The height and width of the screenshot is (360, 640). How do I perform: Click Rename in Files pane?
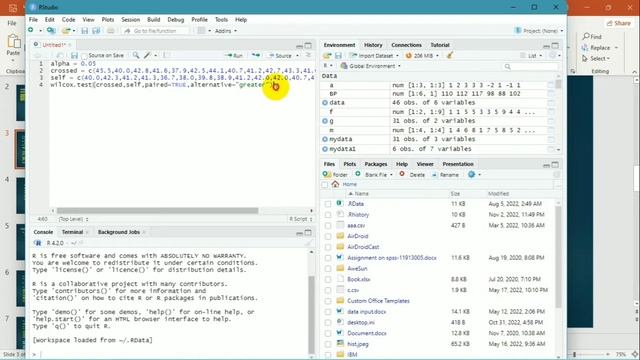coord(445,175)
